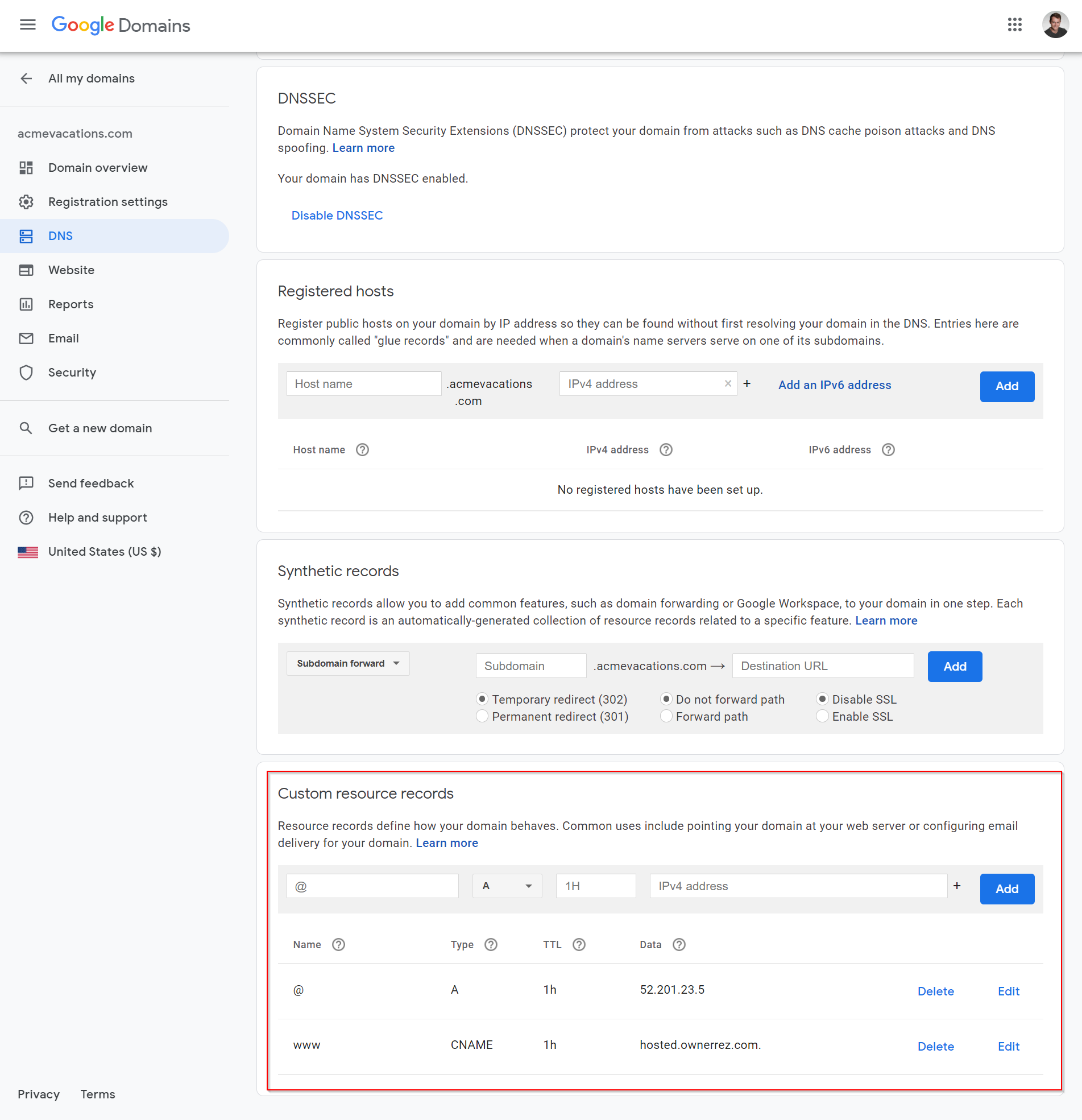Select Enable SSL option
This screenshot has width=1082, height=1120.
(822, 716)
